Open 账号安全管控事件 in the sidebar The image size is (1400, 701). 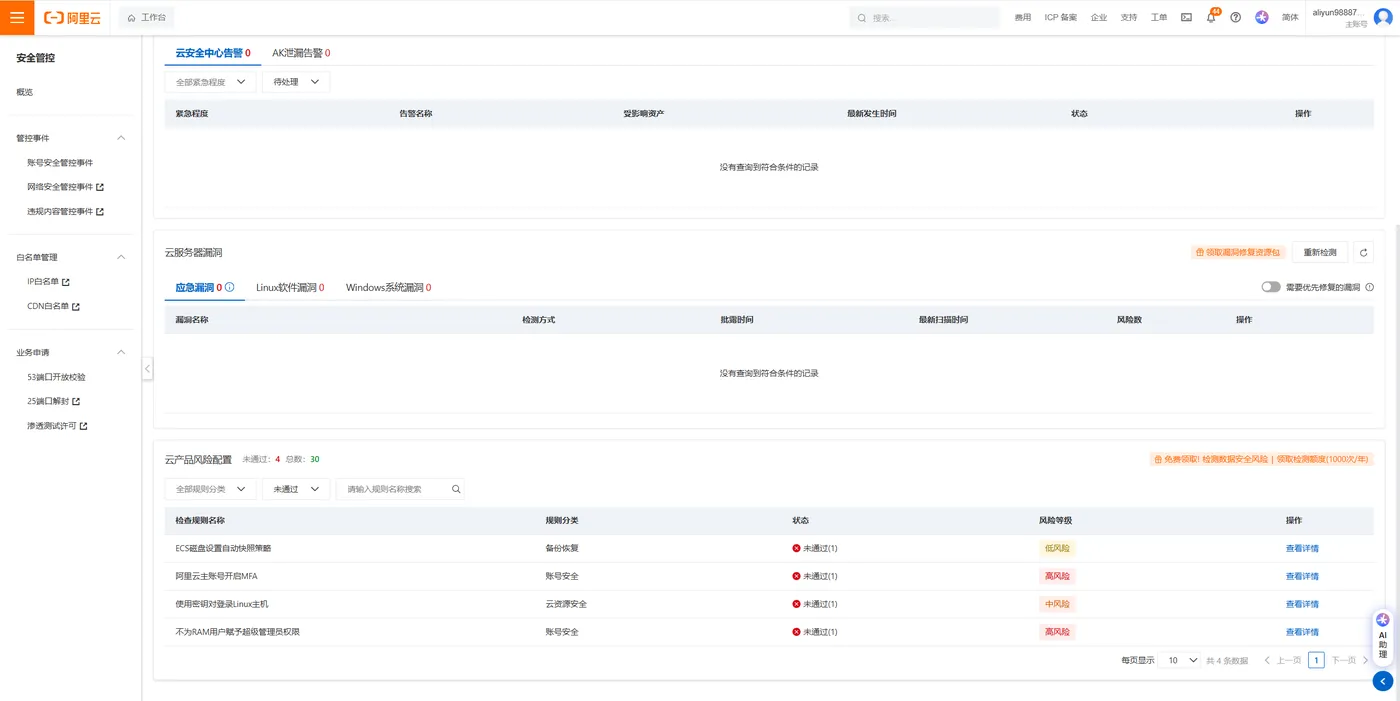[x=60, y=162]
